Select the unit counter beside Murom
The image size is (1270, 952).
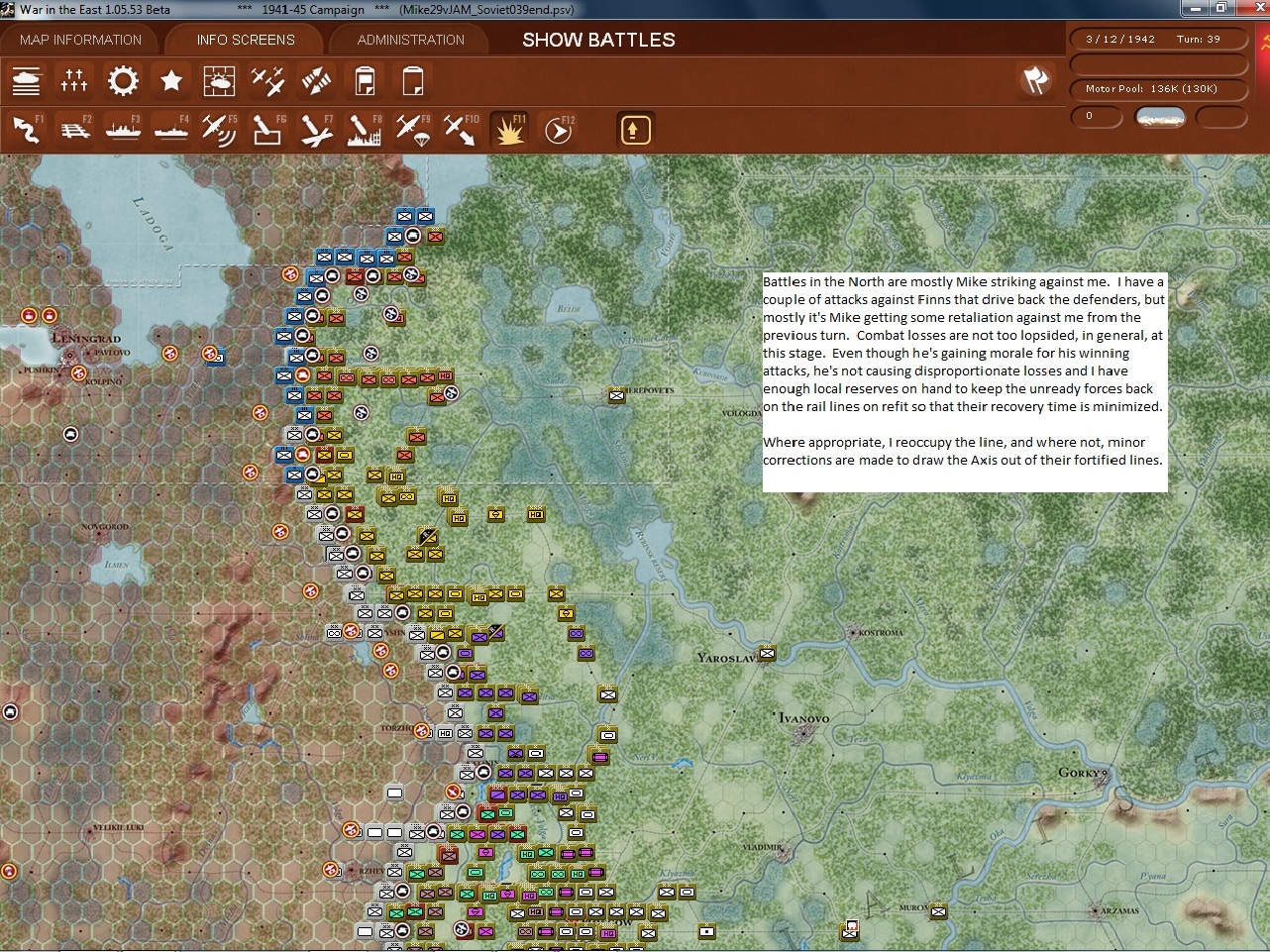point(938,911)
